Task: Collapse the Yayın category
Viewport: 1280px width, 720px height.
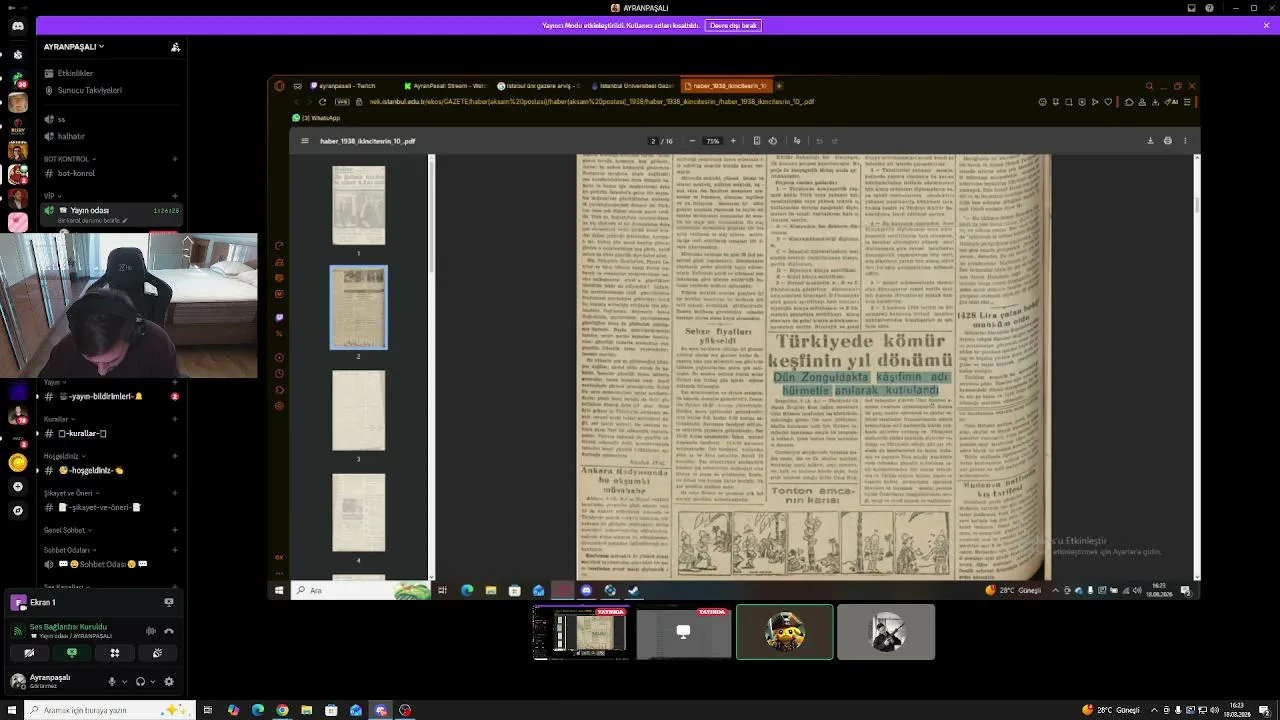Action: click(x=53, y=382)
